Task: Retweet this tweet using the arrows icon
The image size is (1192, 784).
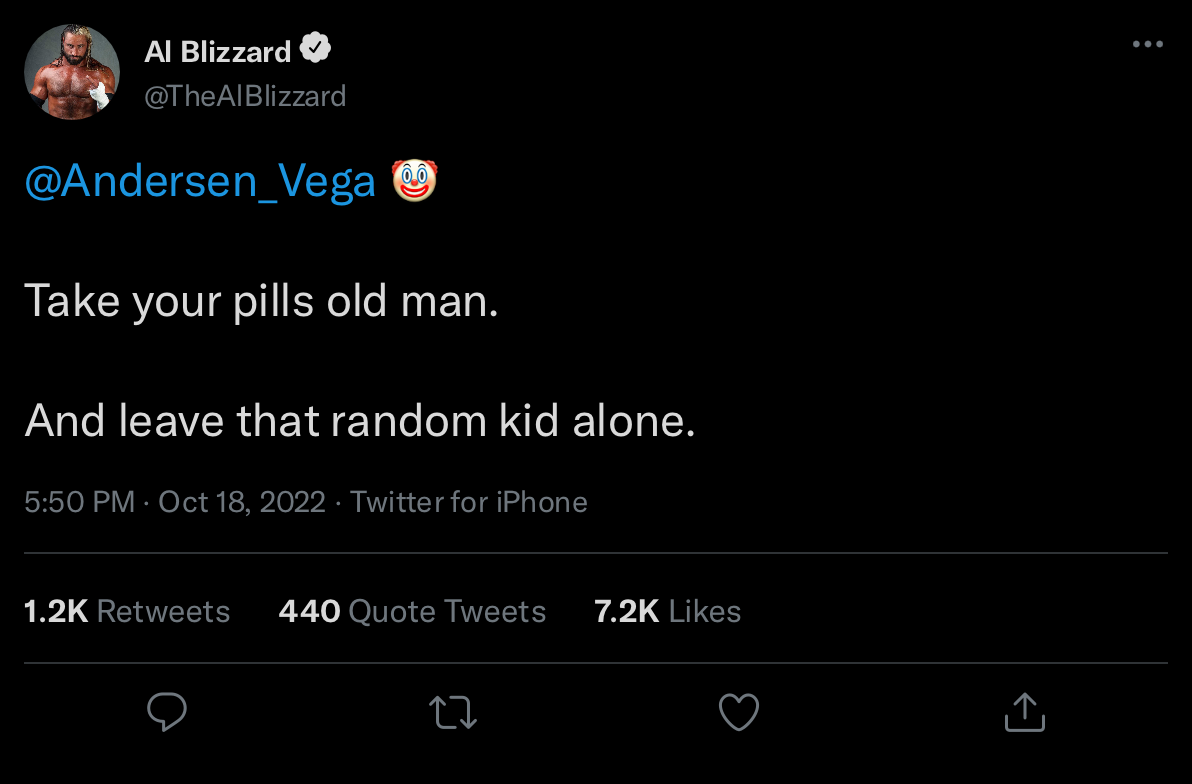Action: pyautogui.click(x=453, y=712)
